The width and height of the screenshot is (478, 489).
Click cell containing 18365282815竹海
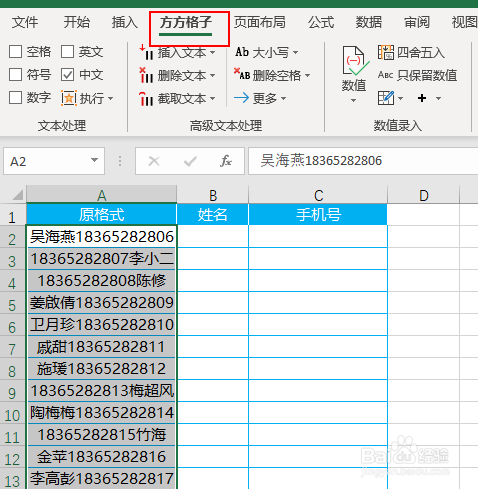click(x=102, y=435)
